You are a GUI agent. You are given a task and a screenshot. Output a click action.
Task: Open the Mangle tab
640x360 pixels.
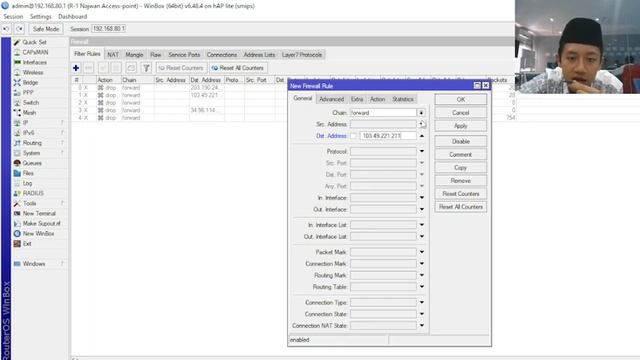134,55
